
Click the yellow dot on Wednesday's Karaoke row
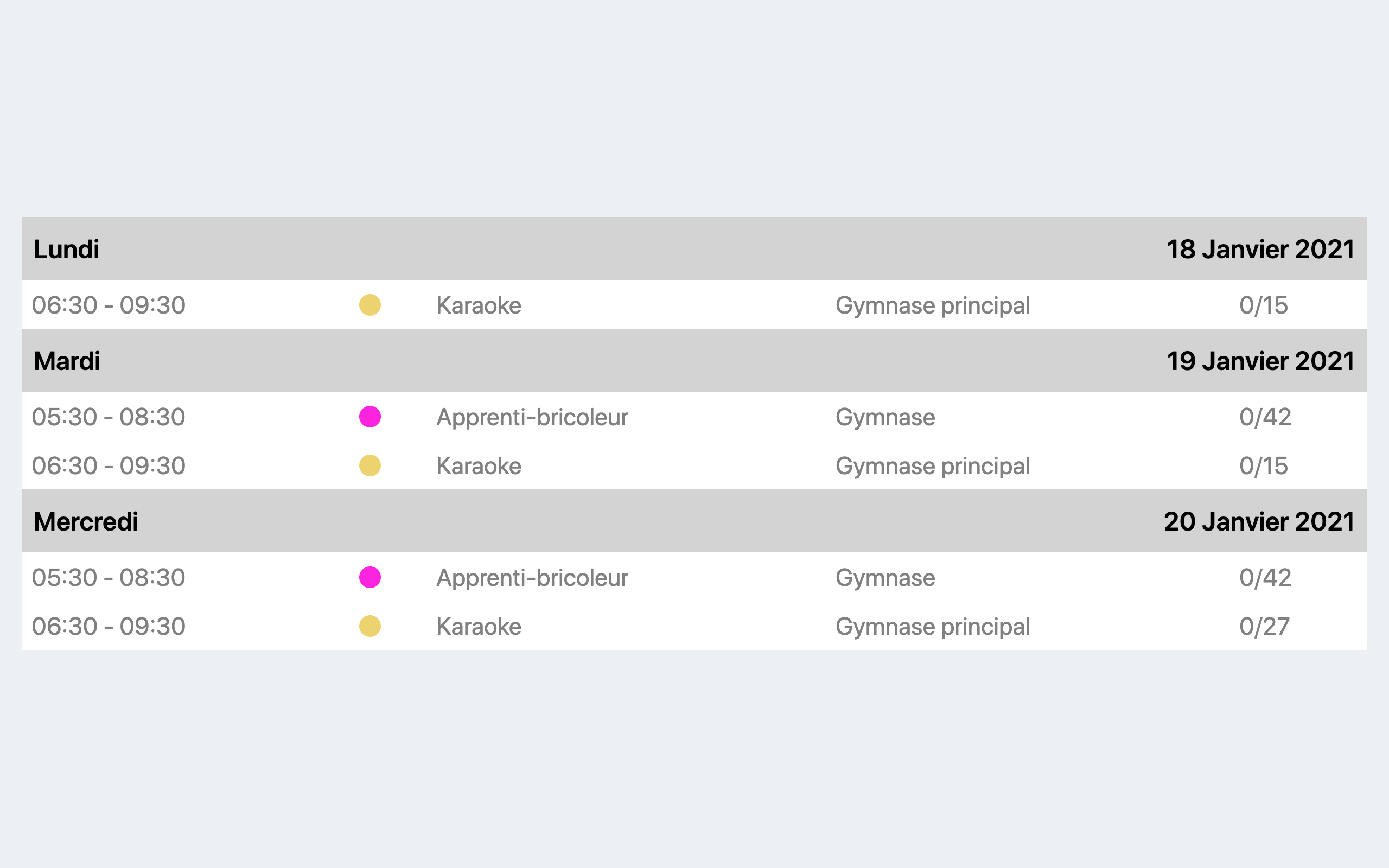tap(369, 626)
